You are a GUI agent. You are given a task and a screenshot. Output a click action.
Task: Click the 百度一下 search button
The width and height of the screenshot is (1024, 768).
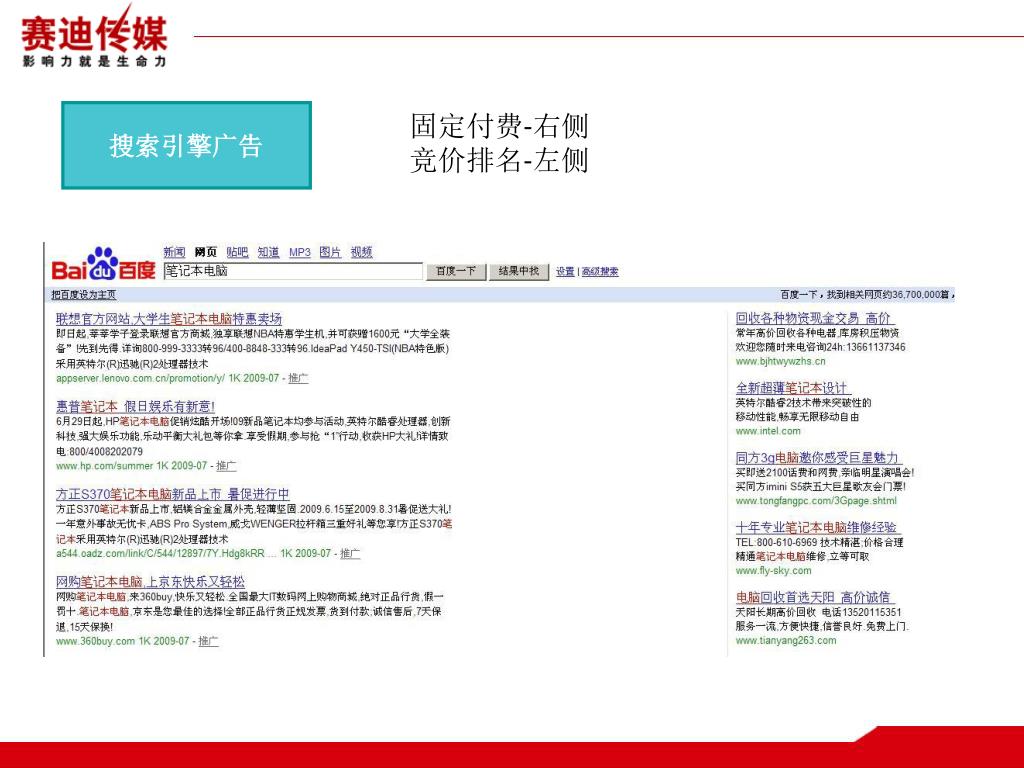(456, 271)
